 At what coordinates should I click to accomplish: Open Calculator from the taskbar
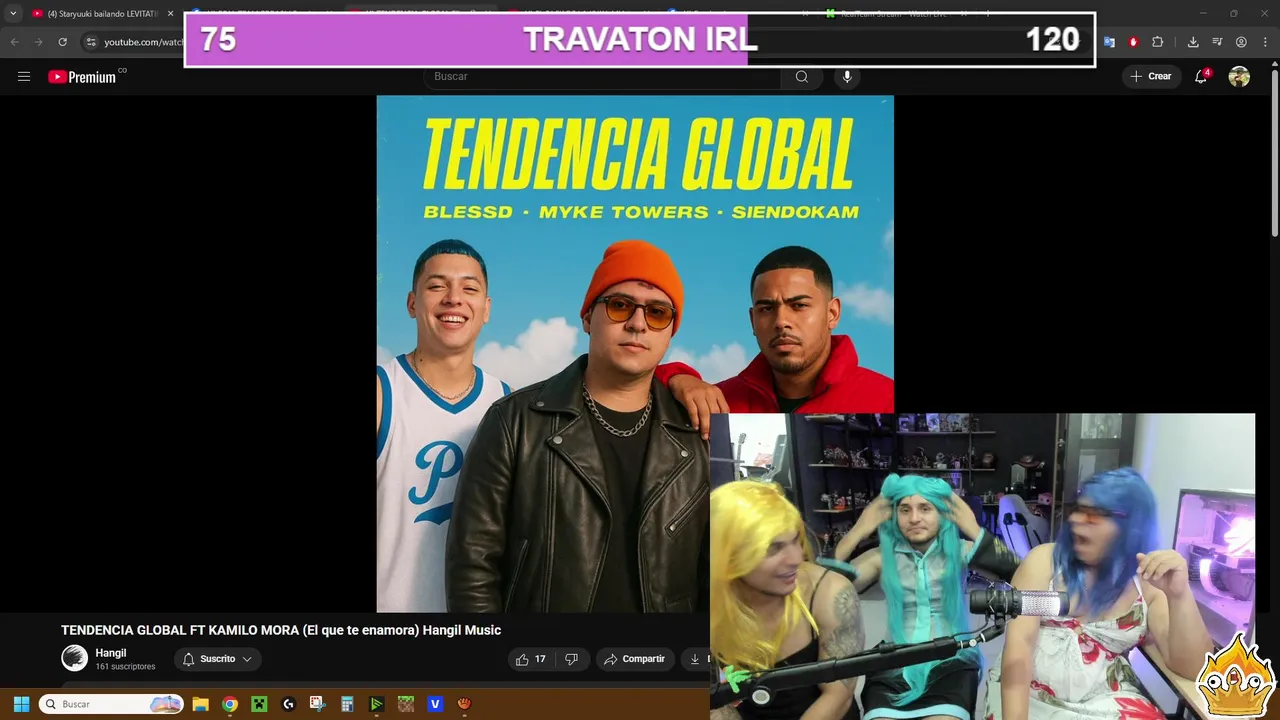pyautogui.click(x=347, y=704)
